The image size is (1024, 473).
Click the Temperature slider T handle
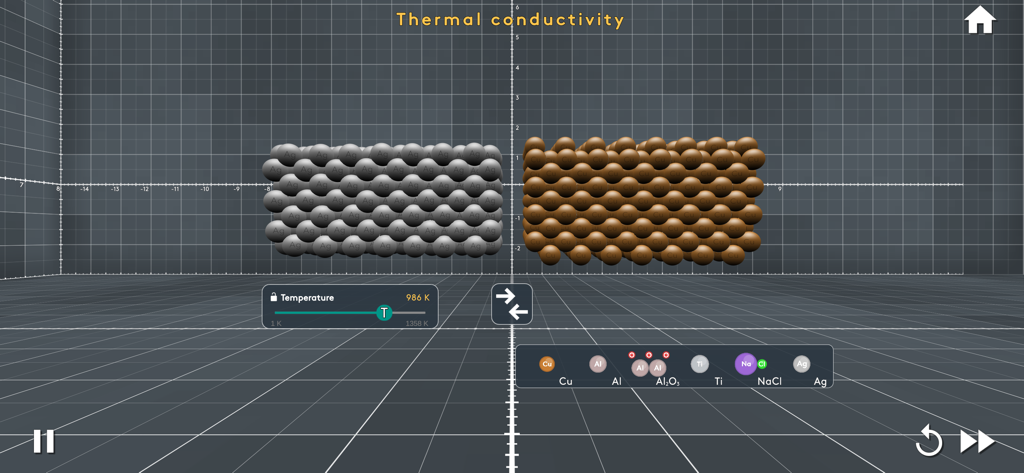[x=385, y=313]
